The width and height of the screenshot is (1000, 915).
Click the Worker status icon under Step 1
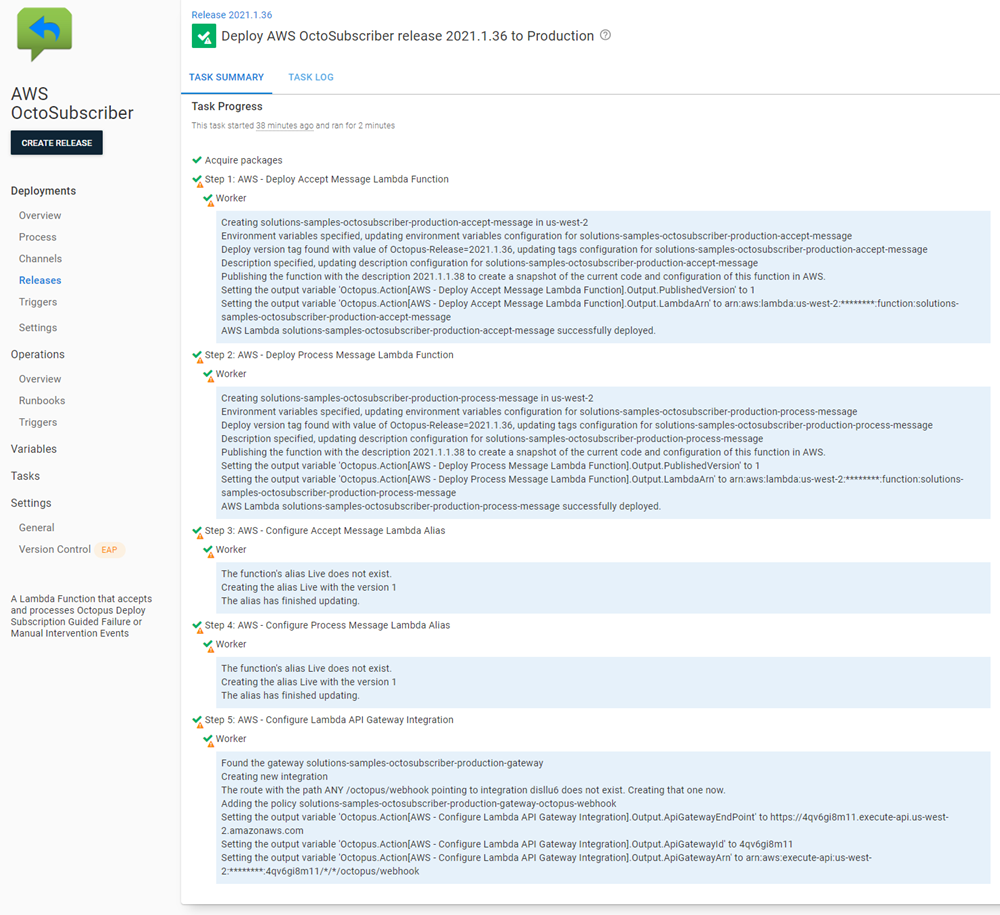click(210, 197)
